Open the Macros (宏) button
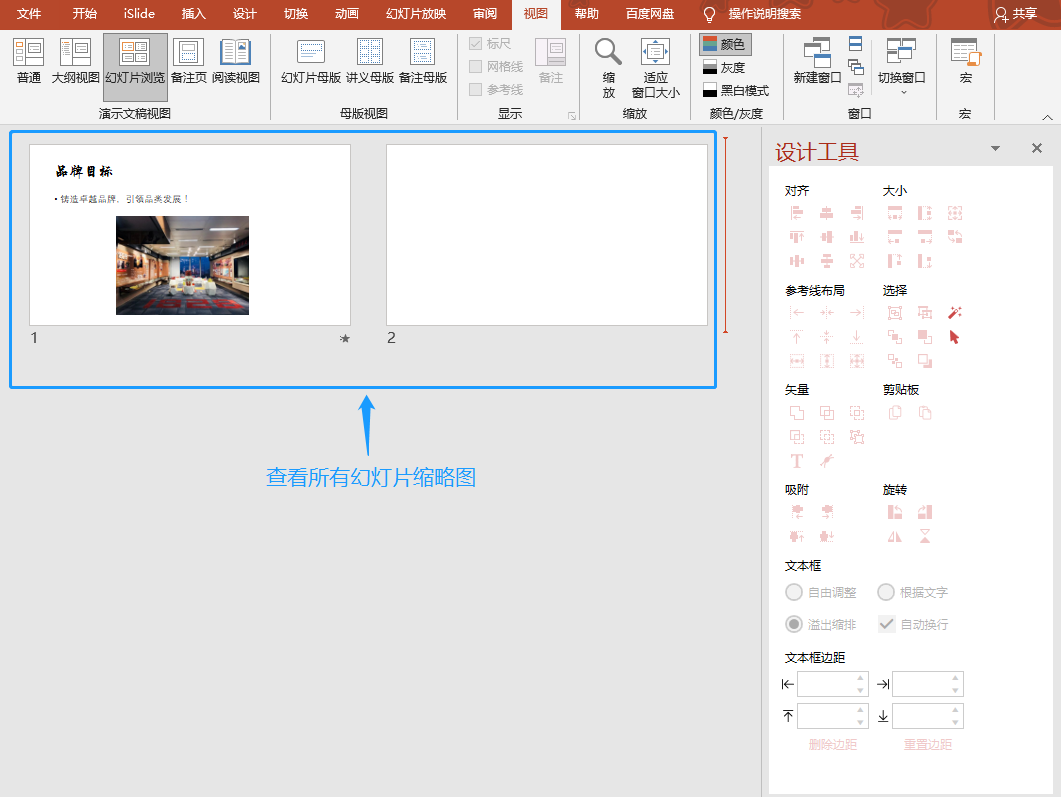Viewport: 1061px width, 797px height. 965,62
